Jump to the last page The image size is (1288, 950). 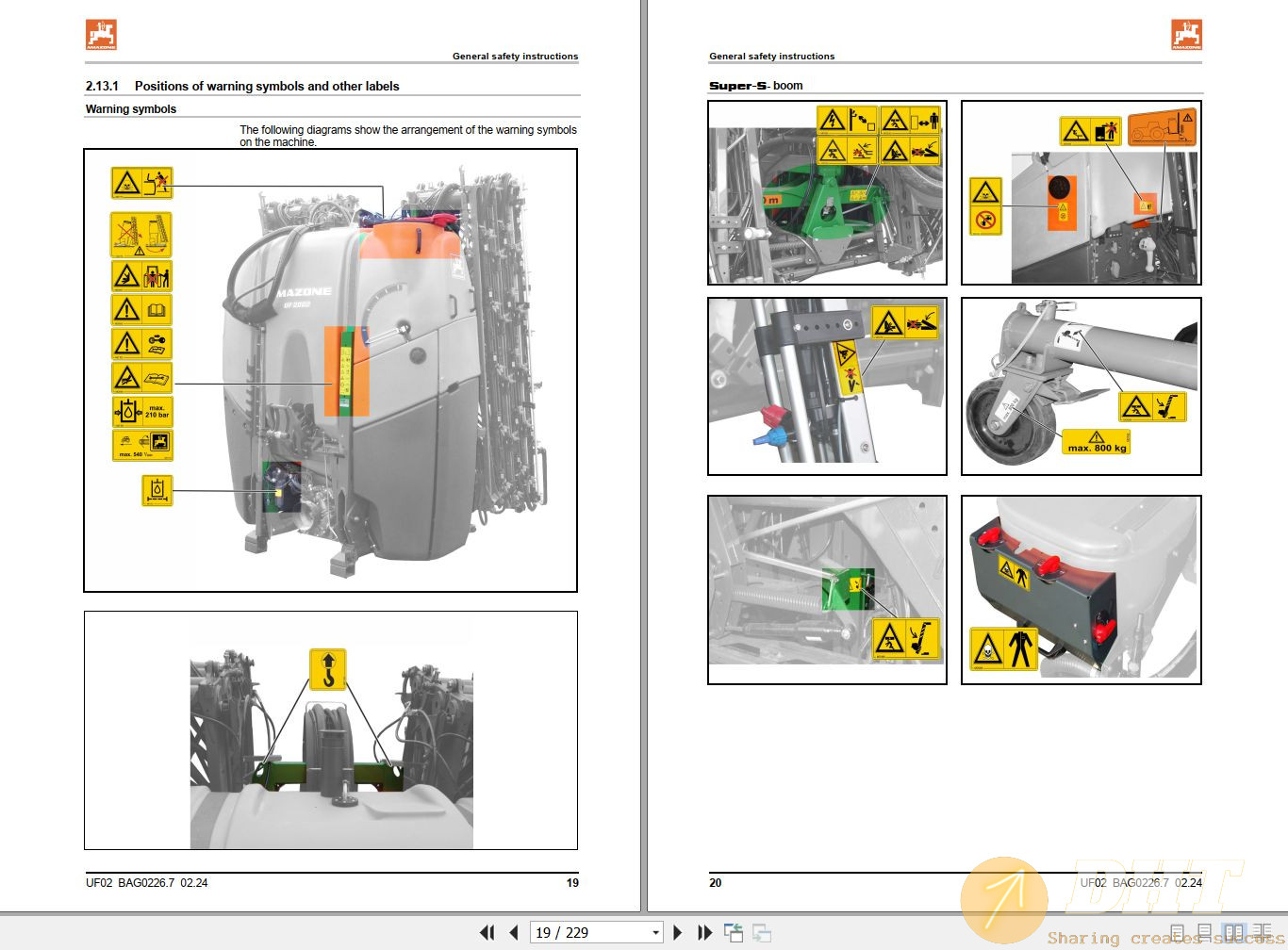(704, 932)
